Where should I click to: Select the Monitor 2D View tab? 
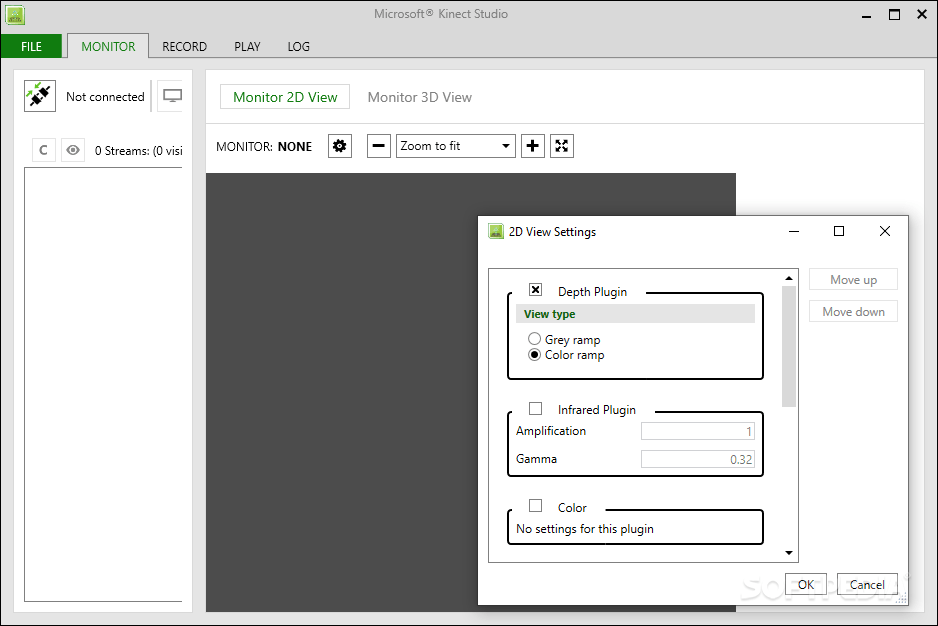tap(285, 97)
